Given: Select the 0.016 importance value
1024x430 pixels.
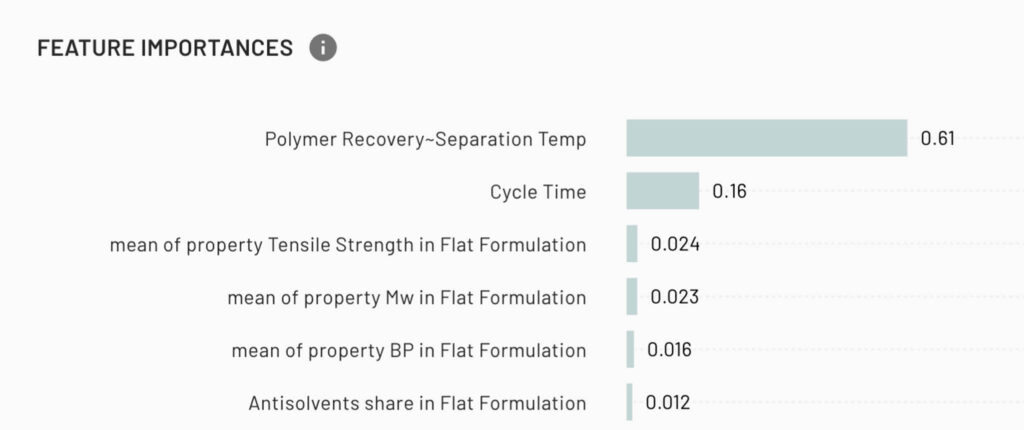Looking at the screenshot, I should [669, 350].
